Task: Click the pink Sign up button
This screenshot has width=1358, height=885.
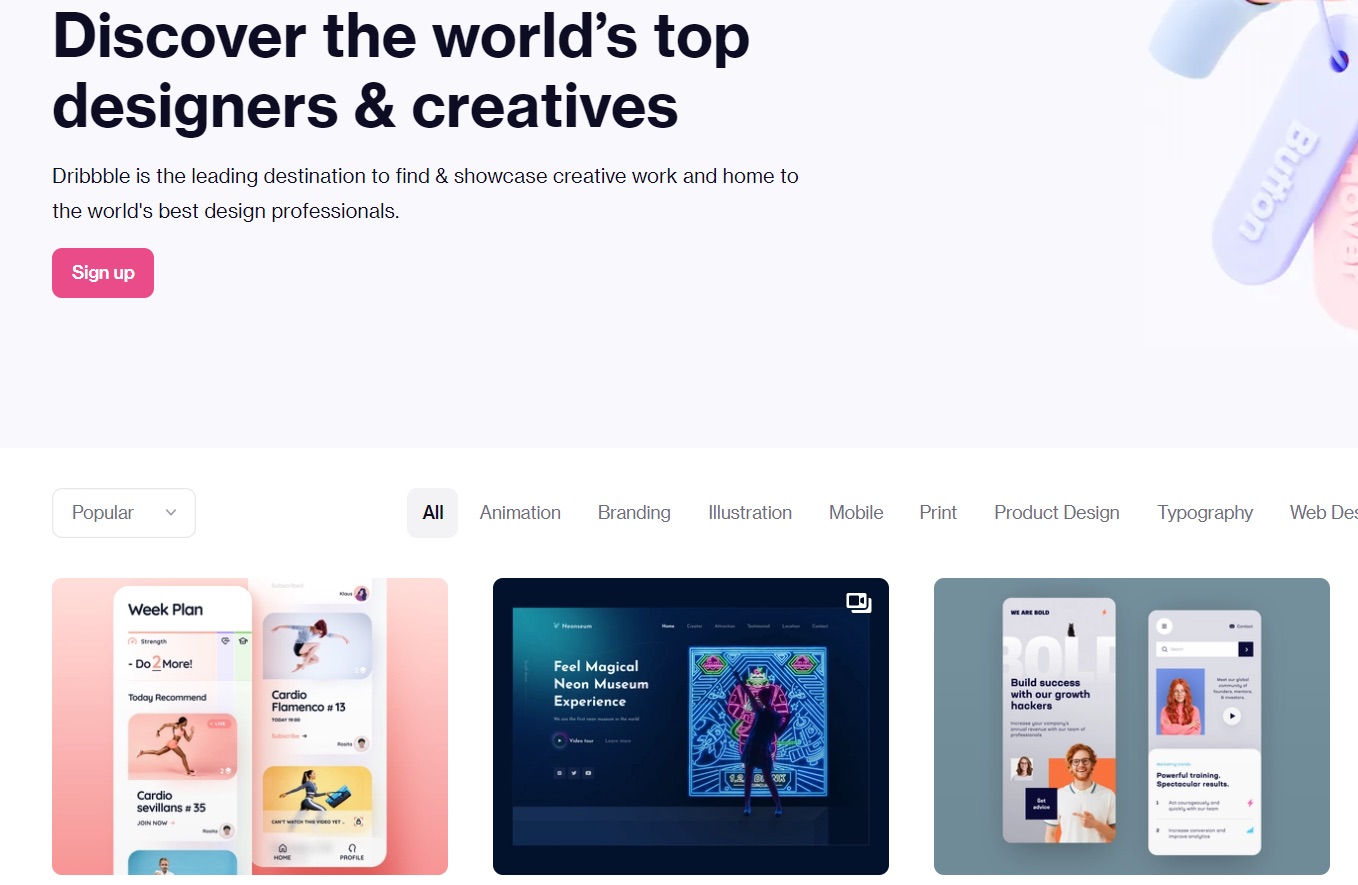Action: [103, 273]
